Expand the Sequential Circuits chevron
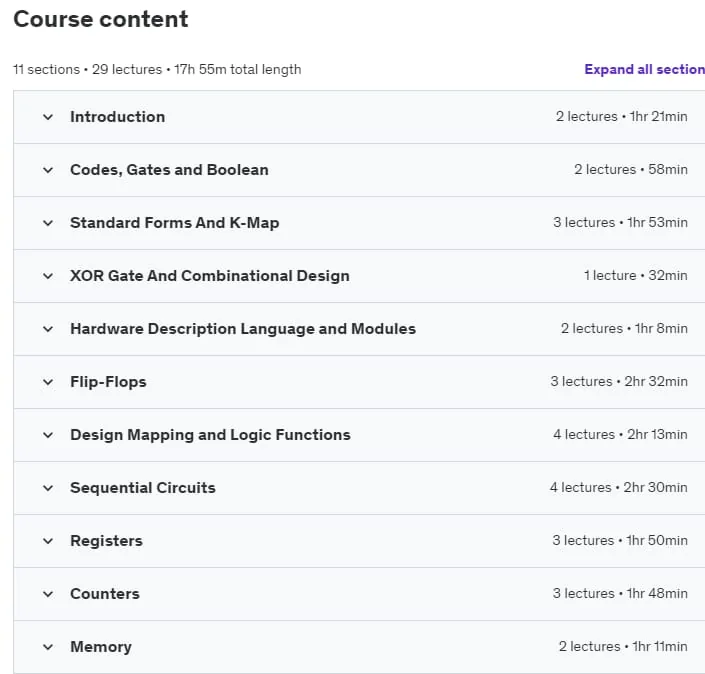 48,488
